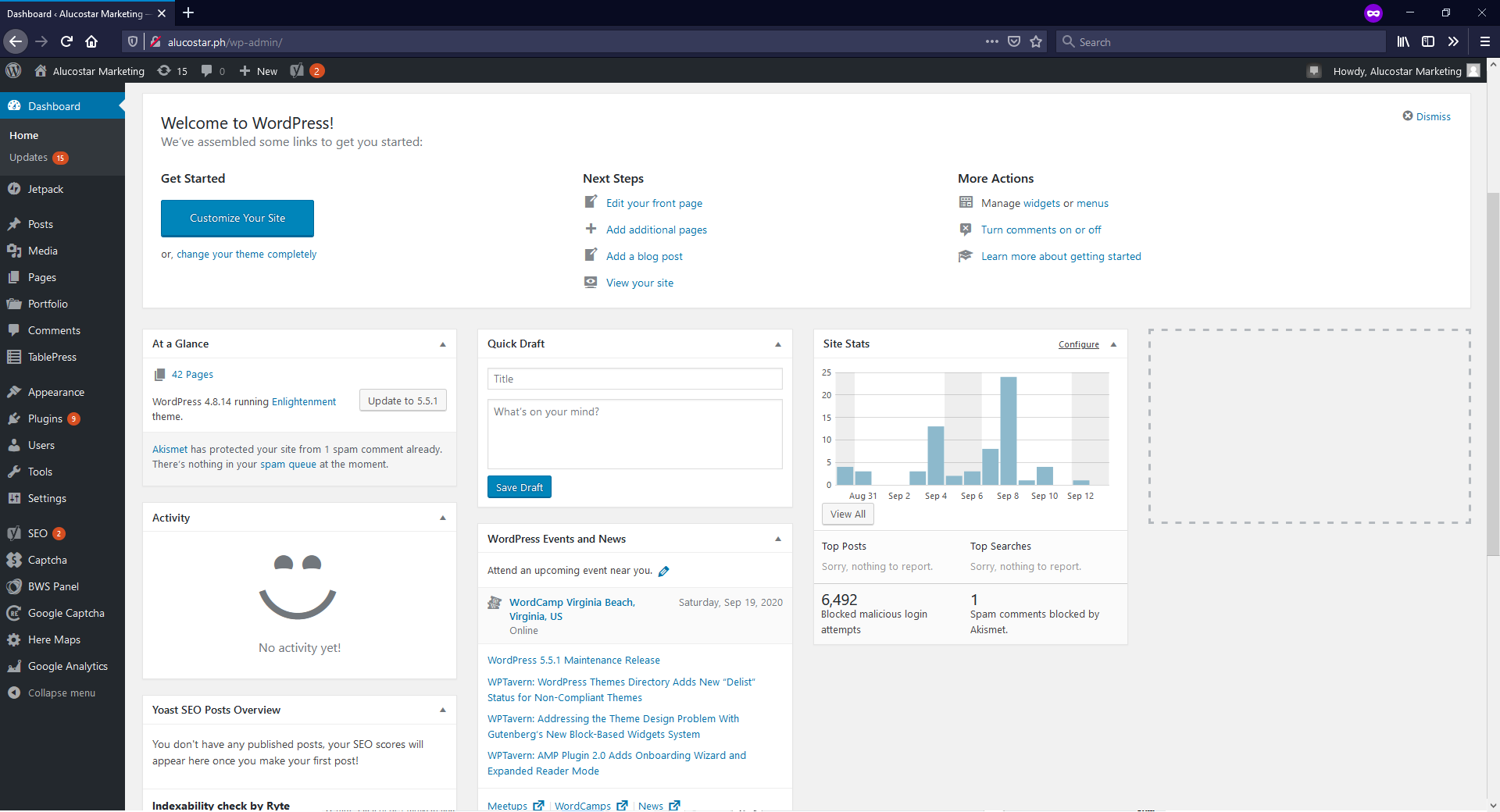Click the Plugins plug icon
1500x812 pixels.
(x=14, y=418)
